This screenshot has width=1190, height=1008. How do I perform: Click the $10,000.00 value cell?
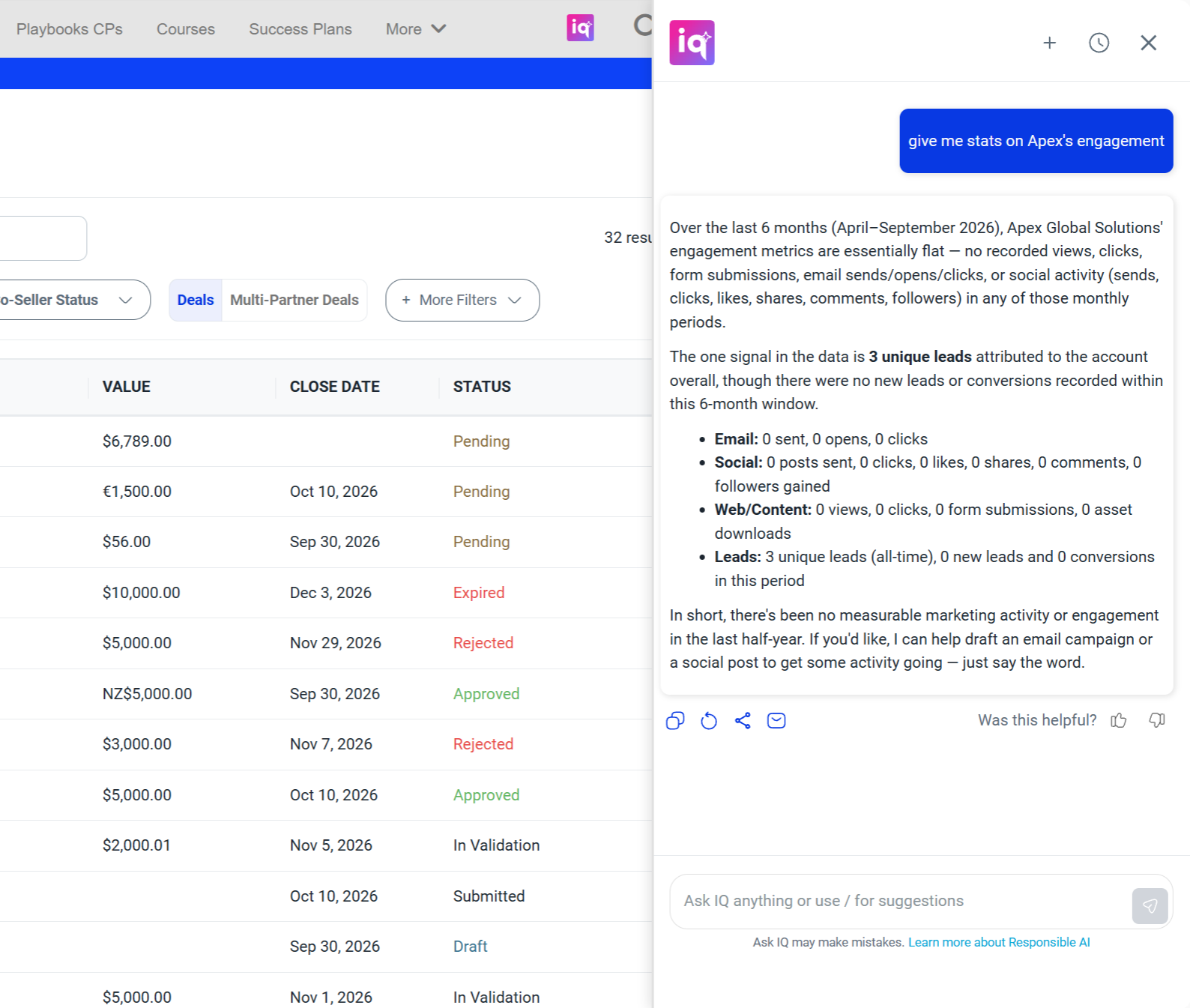[x=142, y=593]
